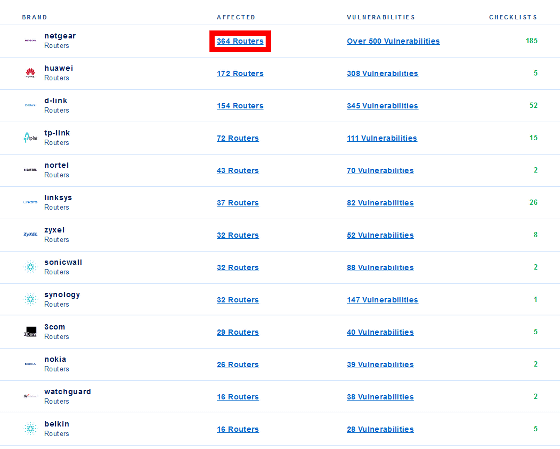View 38 Vulnerabilities for Watchguard
The image size is (560, 449).
pos(380,397)
